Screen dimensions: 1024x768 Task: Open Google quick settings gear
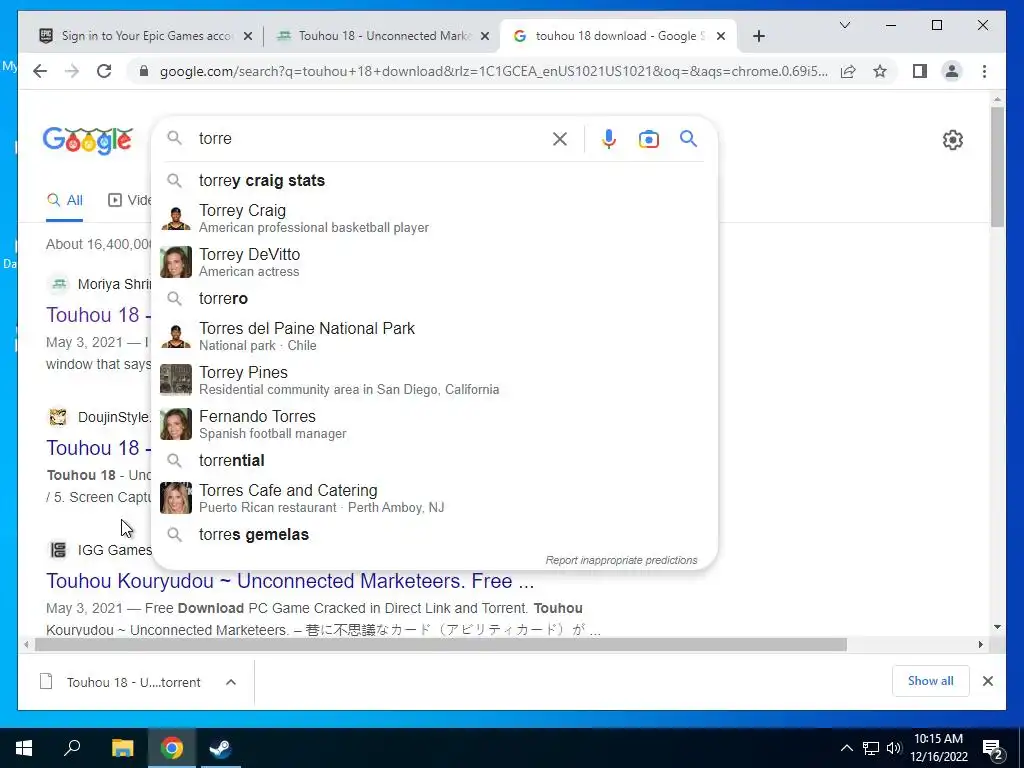tap(953, 140)
